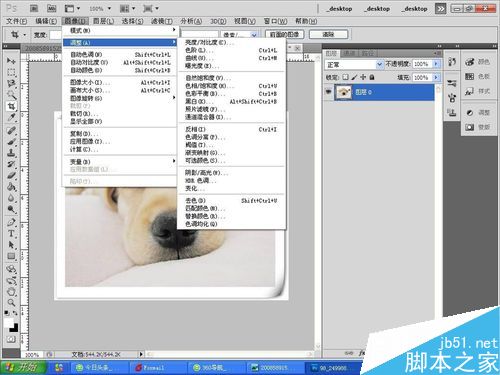Toggle lock position icon

pos(363,77)
